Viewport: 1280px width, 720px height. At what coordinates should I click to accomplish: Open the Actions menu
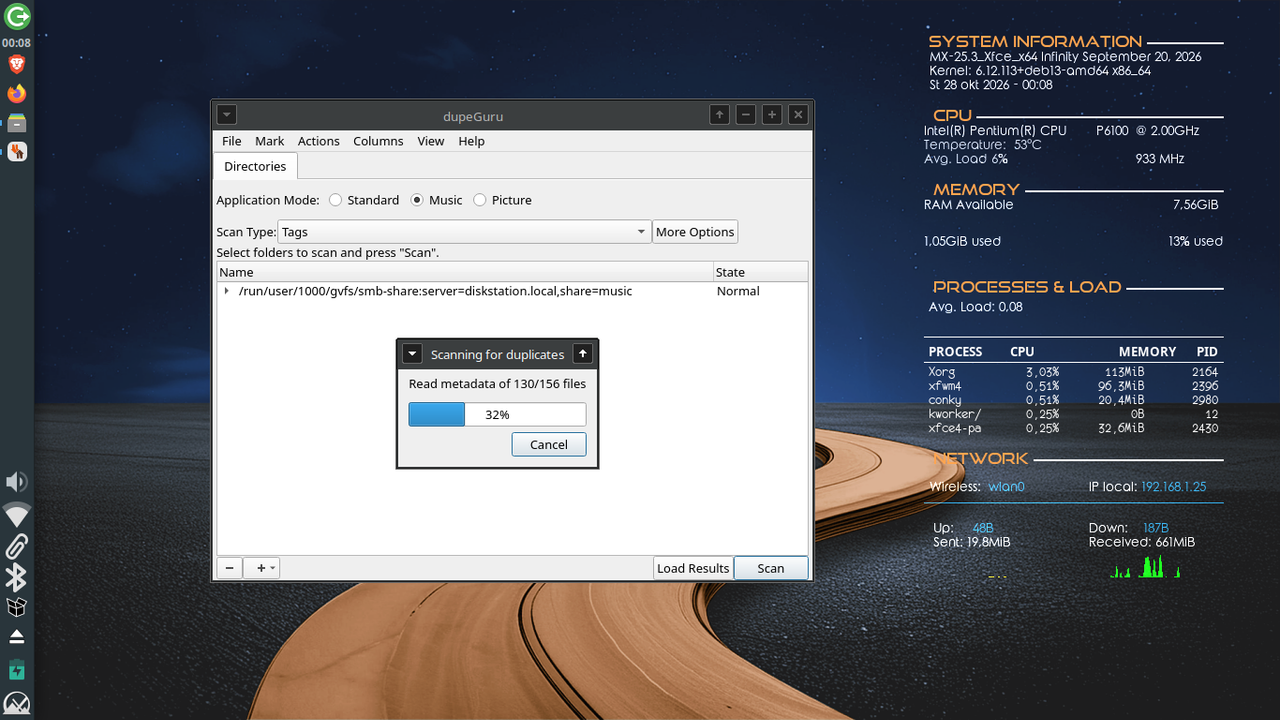[319, 141]
